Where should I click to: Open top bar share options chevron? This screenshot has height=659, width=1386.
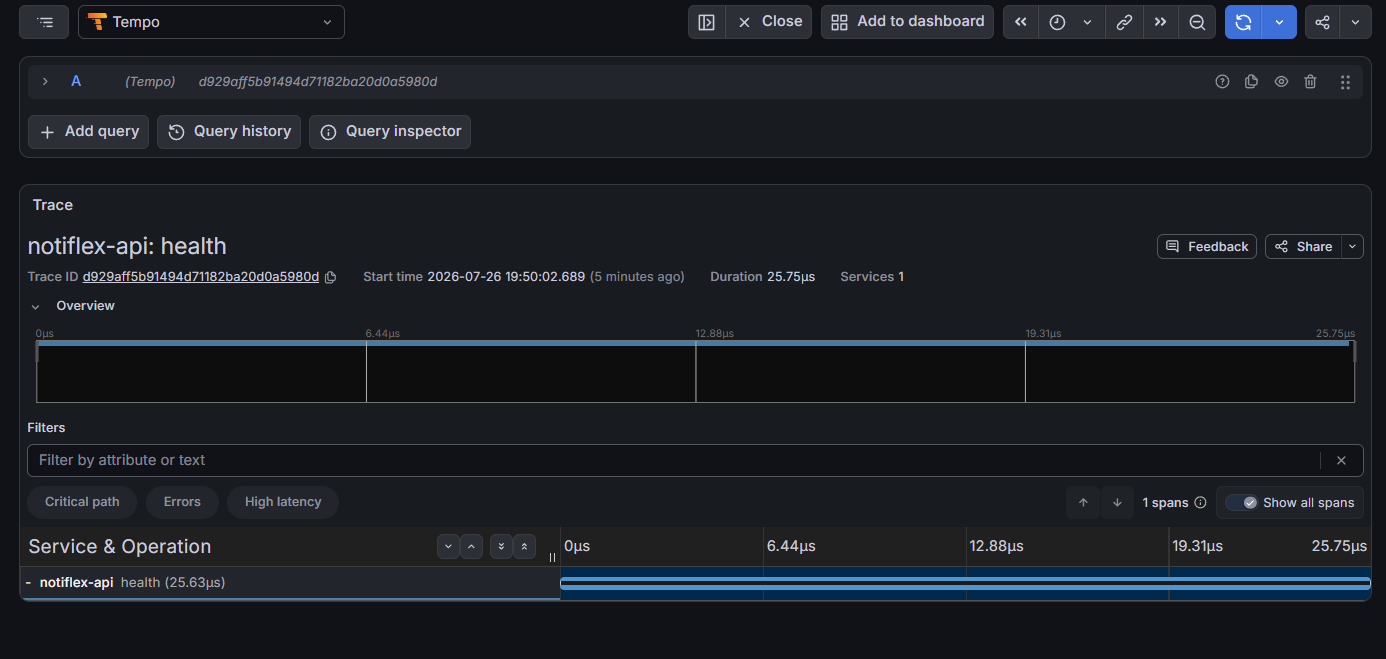point(1355,22)
